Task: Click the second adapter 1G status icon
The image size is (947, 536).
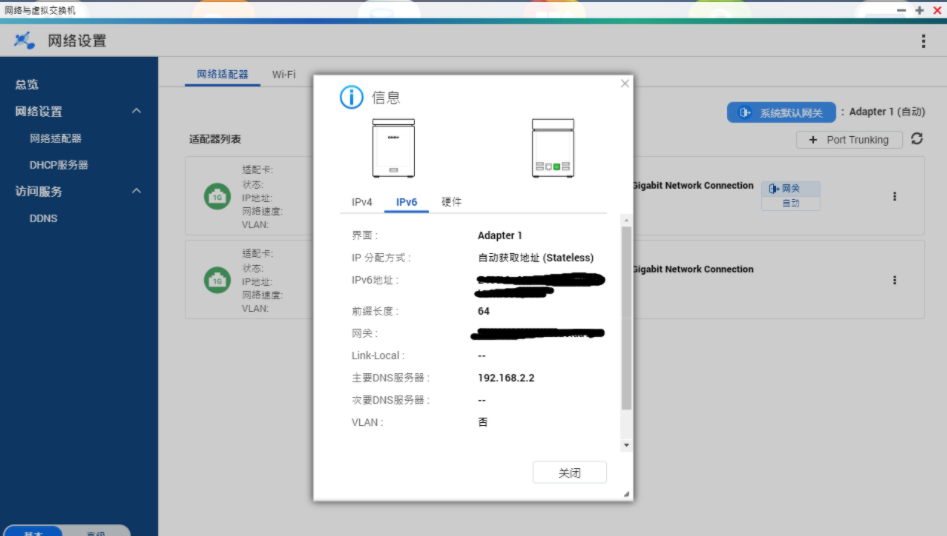Action: [217, 280]
